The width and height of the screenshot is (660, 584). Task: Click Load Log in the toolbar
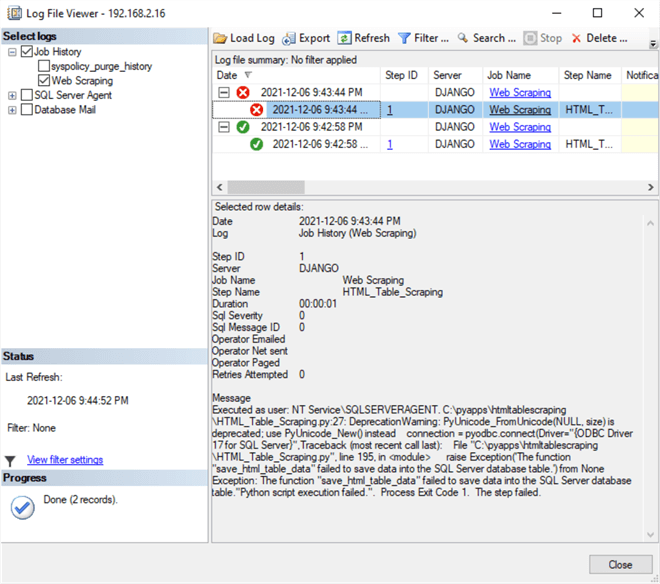(252, 38)
